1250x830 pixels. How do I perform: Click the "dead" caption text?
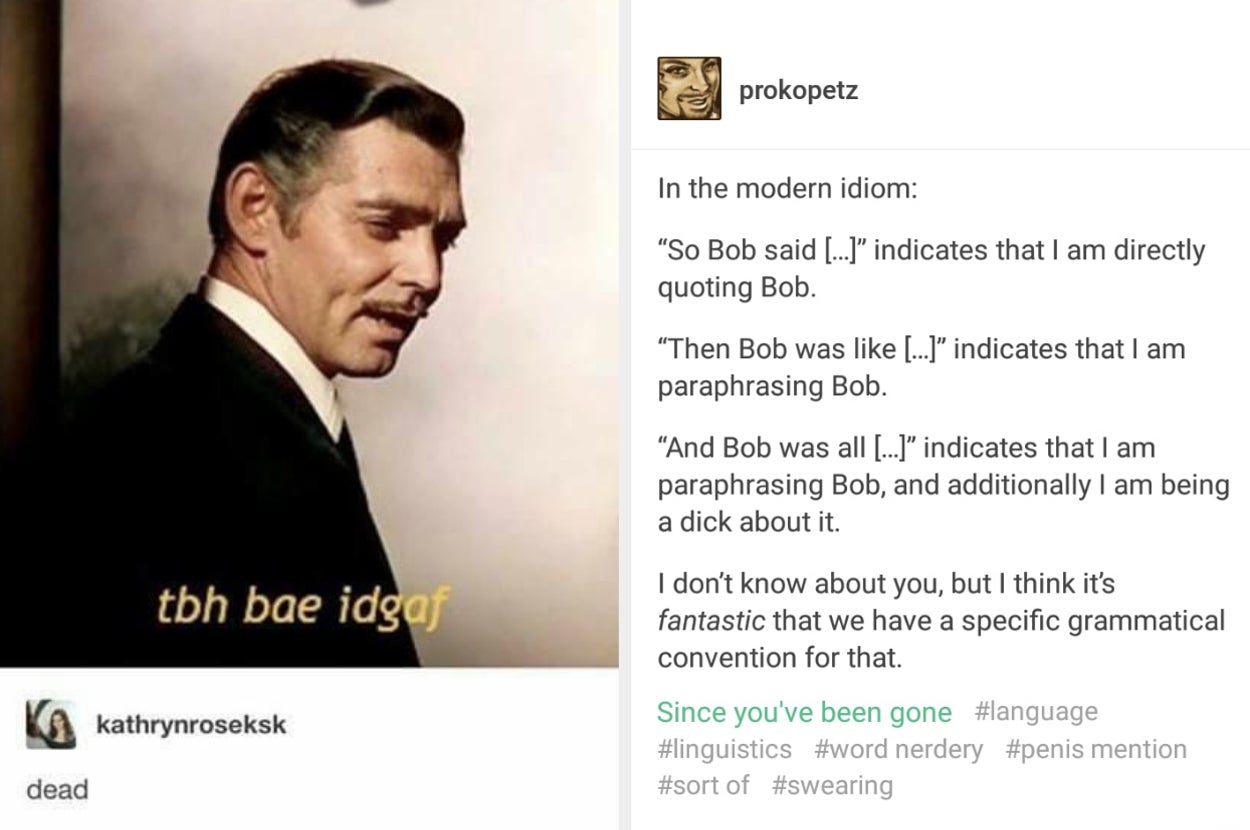coord(57,790)
